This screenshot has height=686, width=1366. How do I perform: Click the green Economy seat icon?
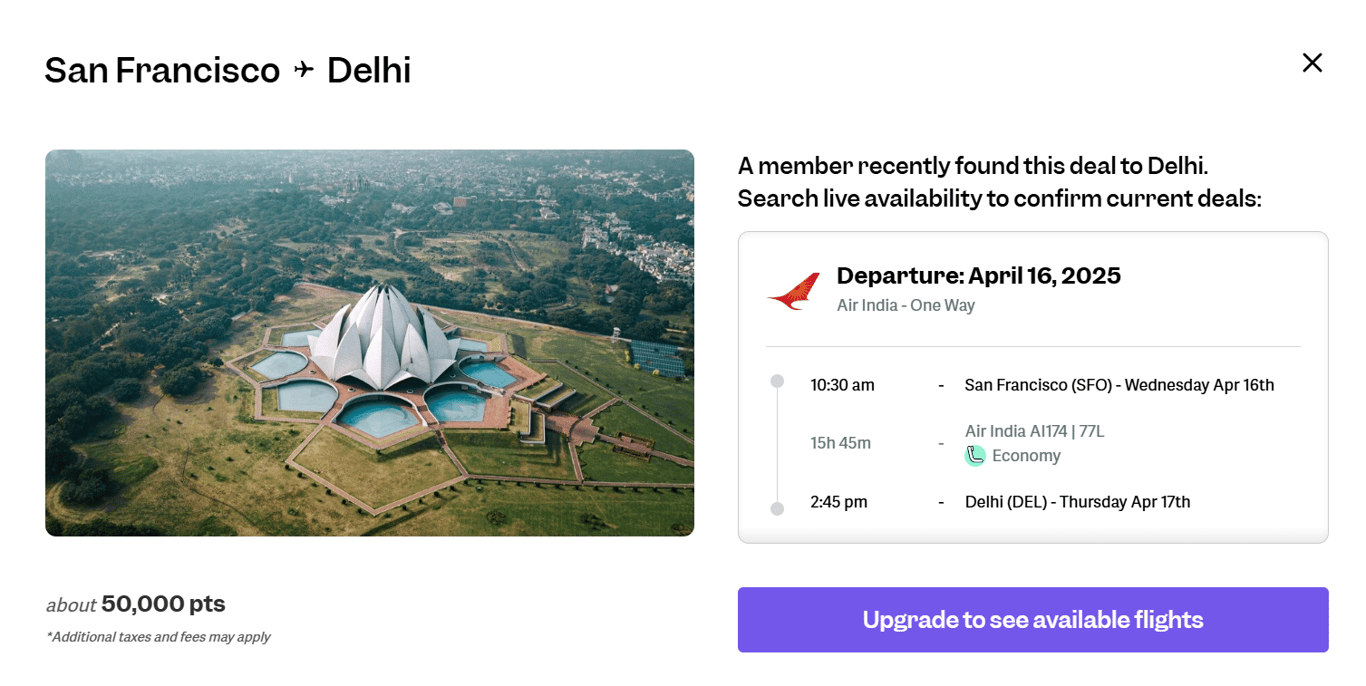975,456
